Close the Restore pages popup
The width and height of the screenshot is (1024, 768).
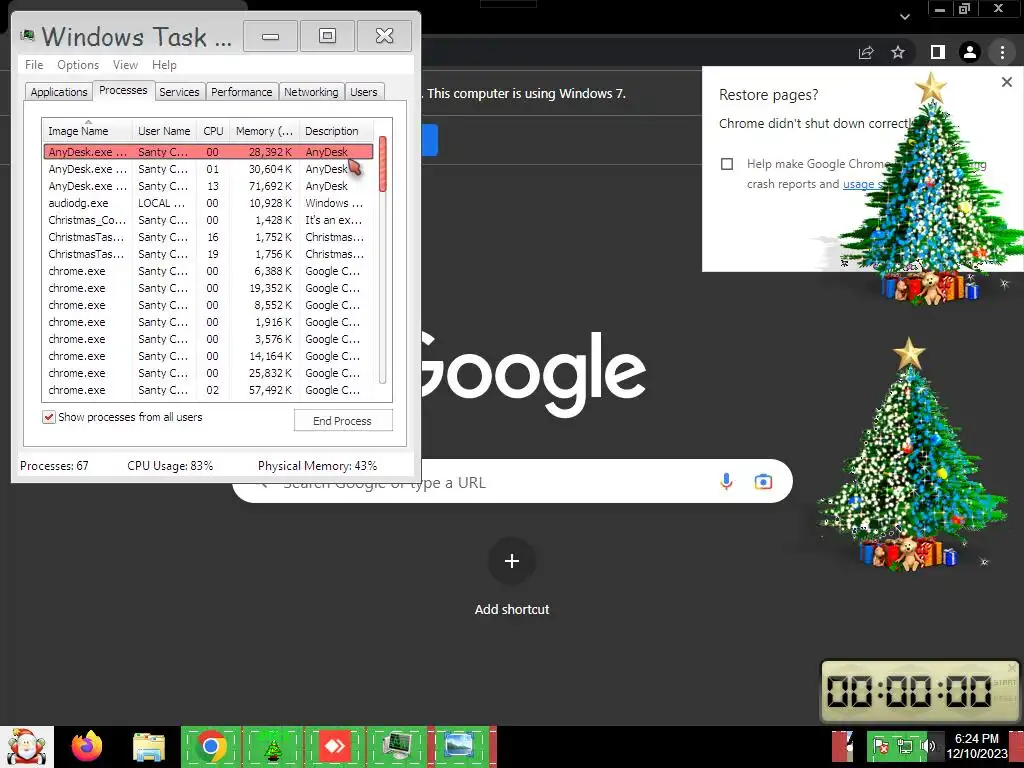(x=1007, y=82)
